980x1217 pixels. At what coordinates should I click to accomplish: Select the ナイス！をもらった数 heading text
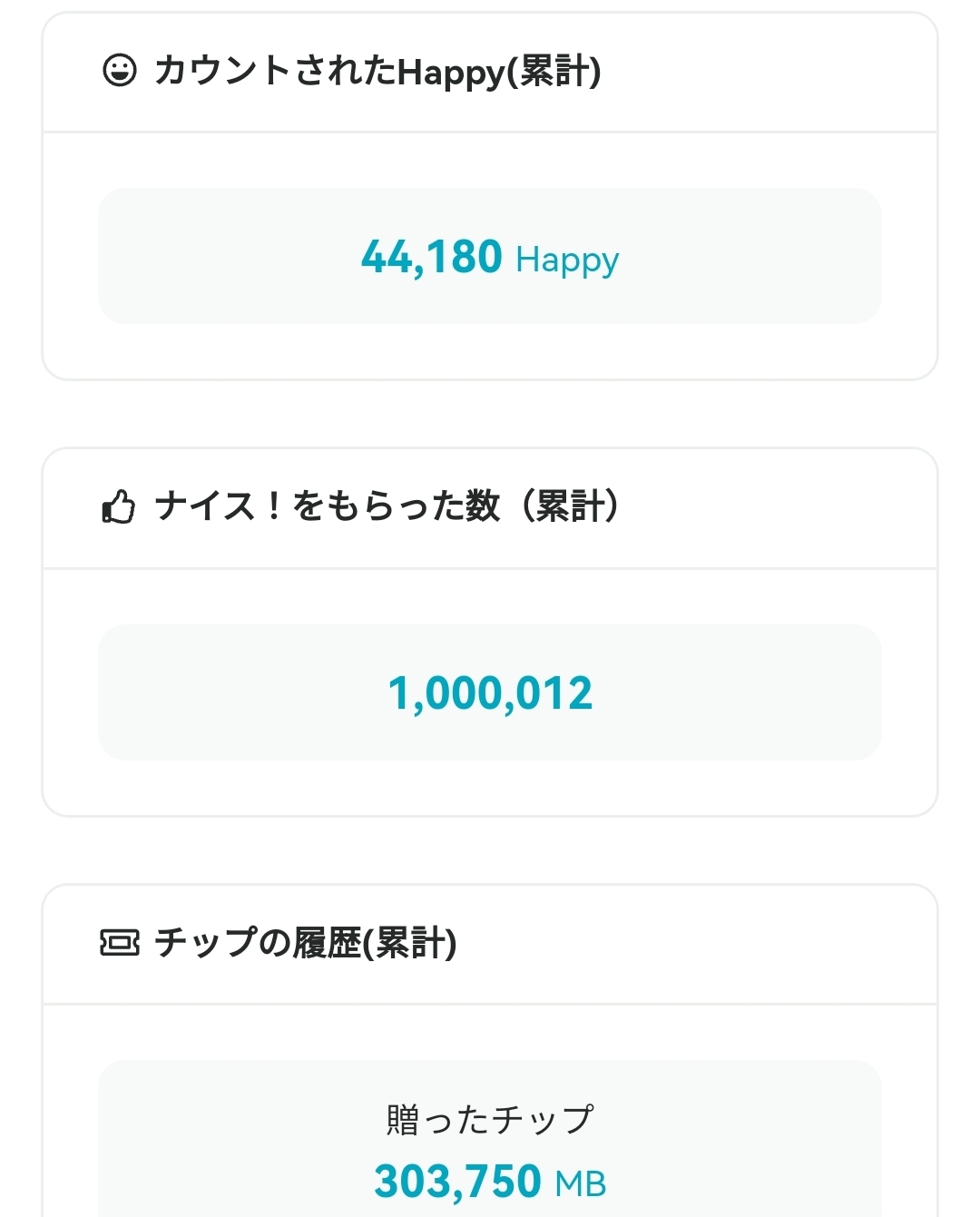pos(327,506)
